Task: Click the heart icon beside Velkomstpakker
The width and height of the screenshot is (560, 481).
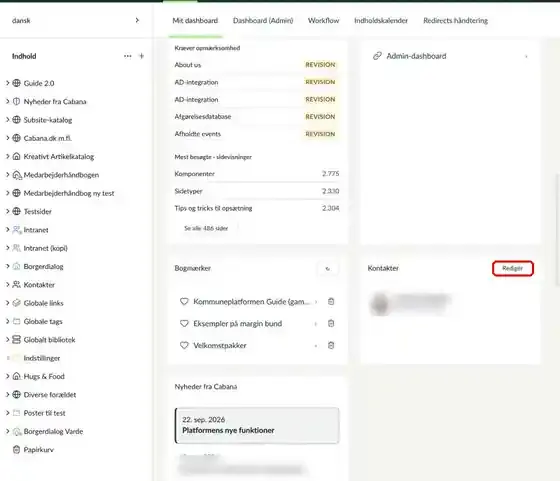Action: point(184,345)
